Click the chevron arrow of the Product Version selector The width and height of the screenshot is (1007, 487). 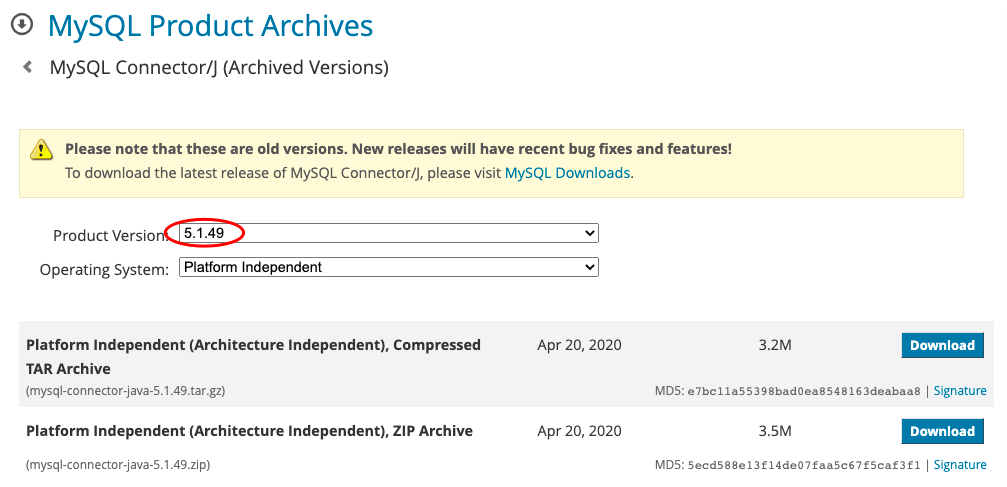pos(590,233)
